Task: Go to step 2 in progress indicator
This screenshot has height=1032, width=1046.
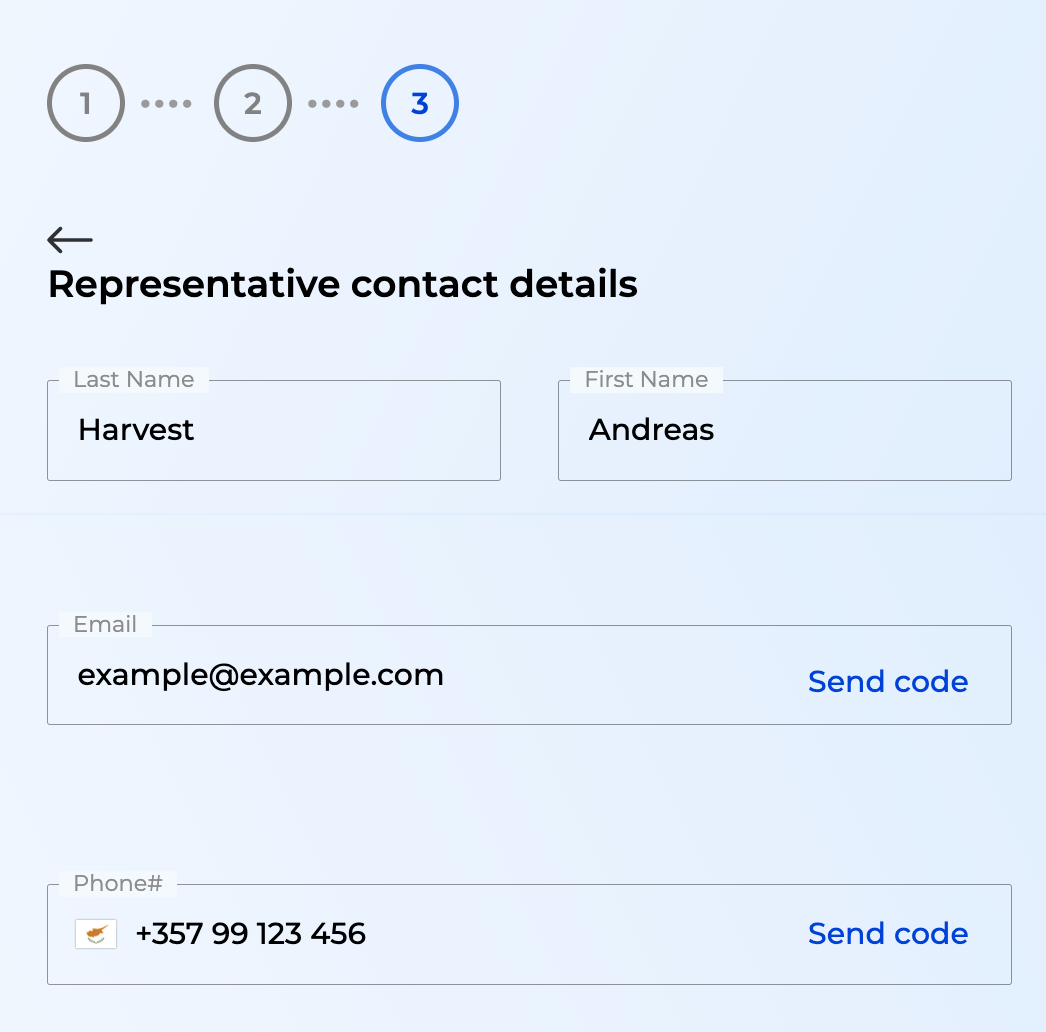Action: [x=253, y=103]
